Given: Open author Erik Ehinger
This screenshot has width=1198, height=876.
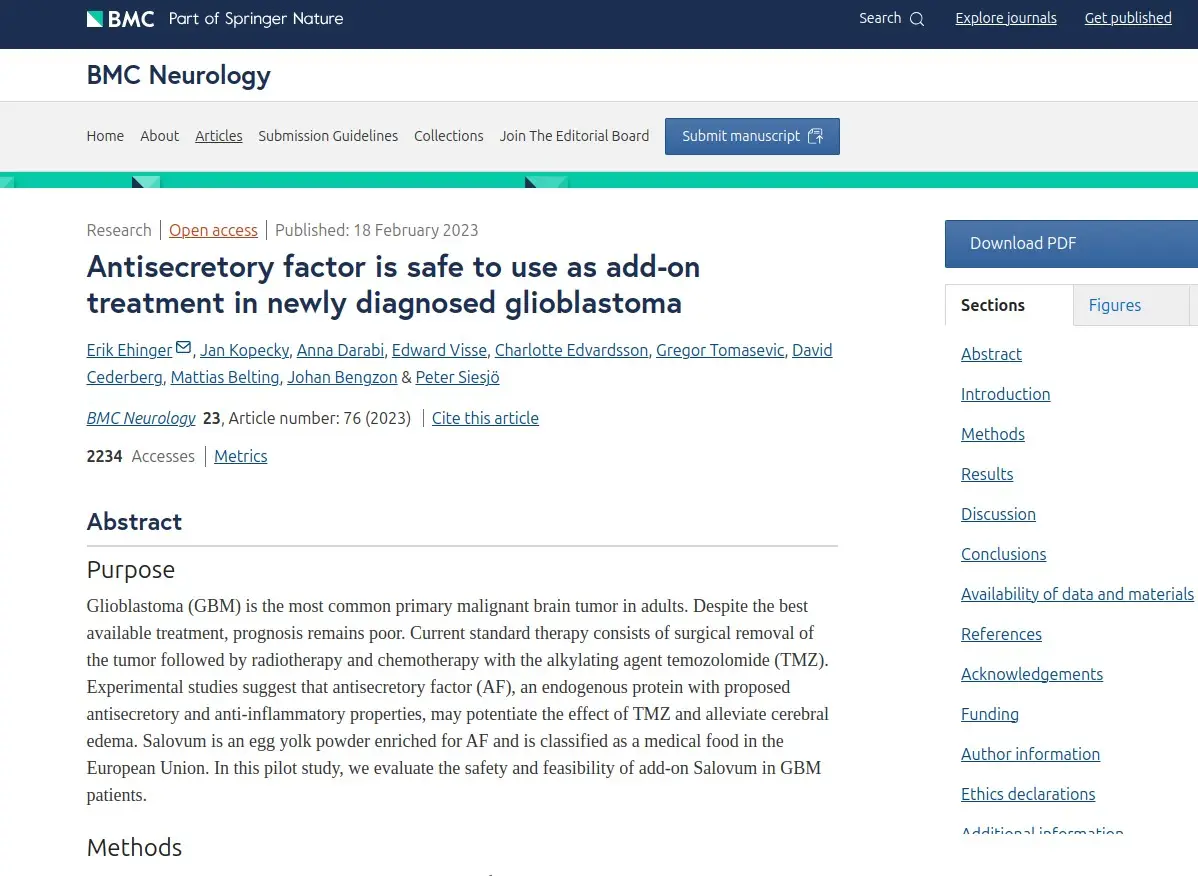Looking at the screenshot, I should click(129, 350).
